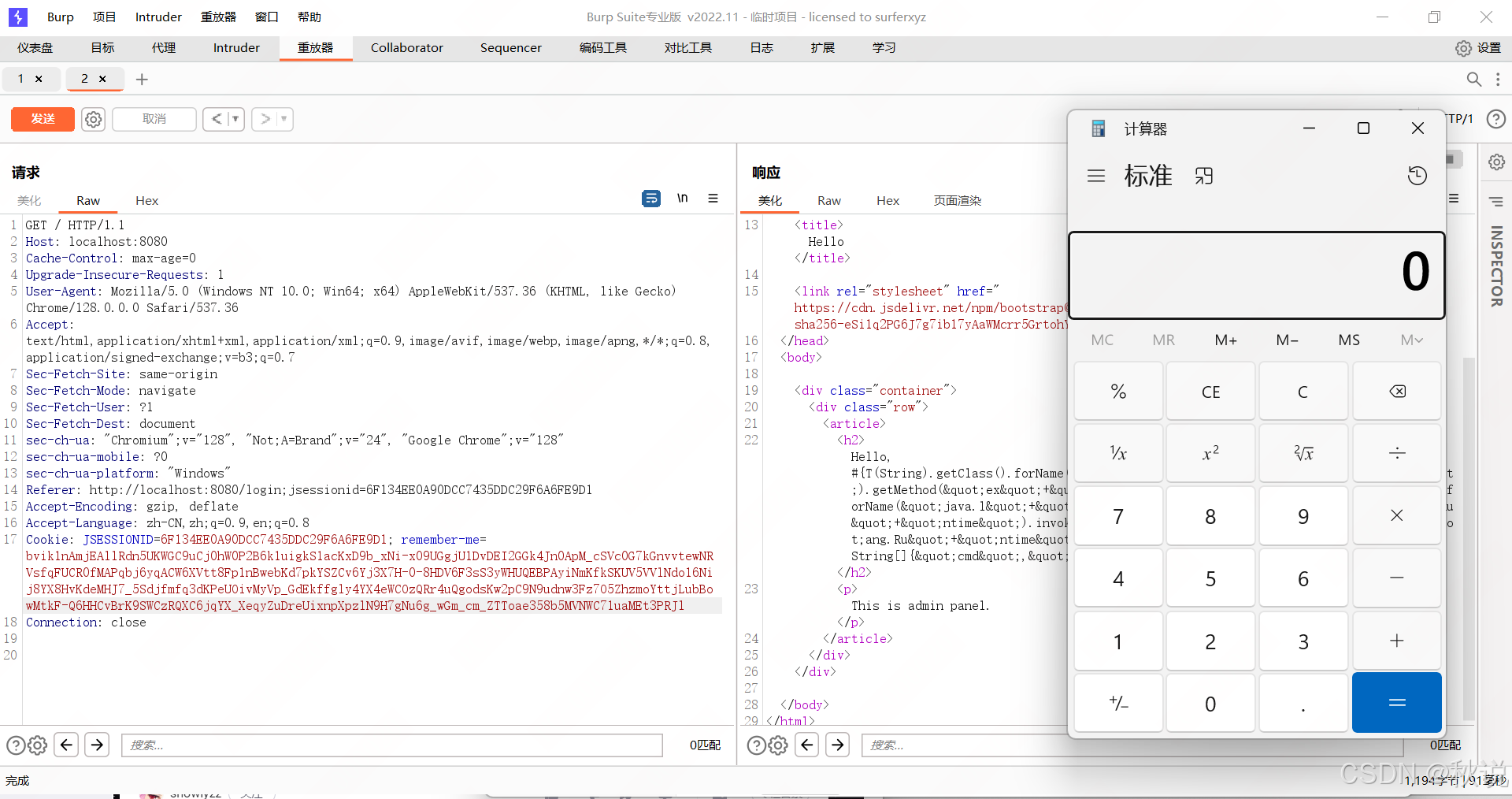Open Calculator history icon
This screenshot has height=799, width=1512.
coord(1417,176)
